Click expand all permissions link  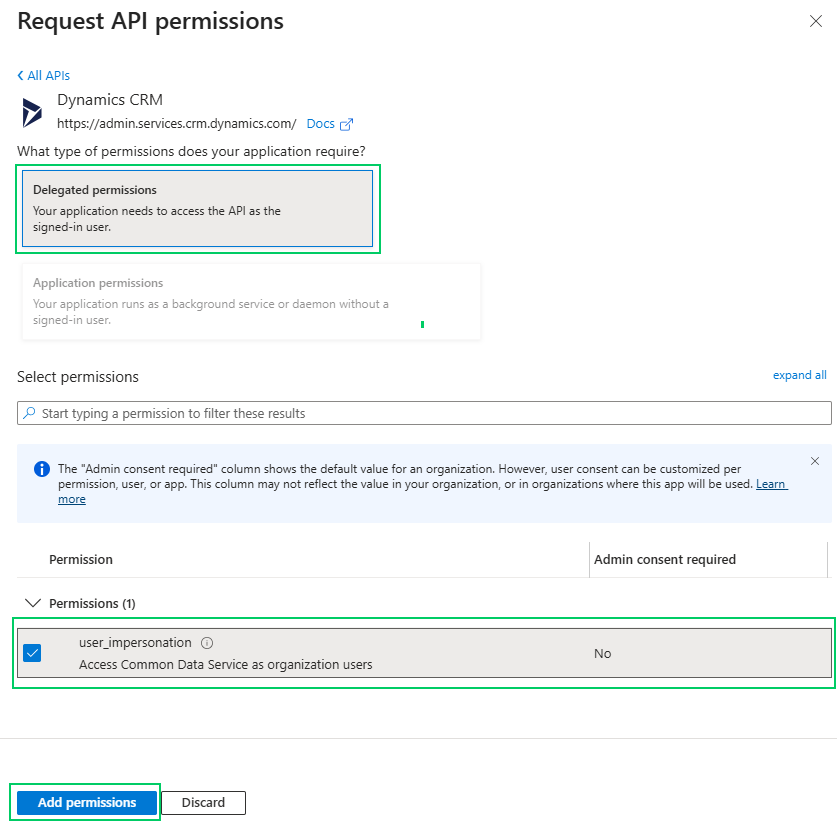coord(799,375)
